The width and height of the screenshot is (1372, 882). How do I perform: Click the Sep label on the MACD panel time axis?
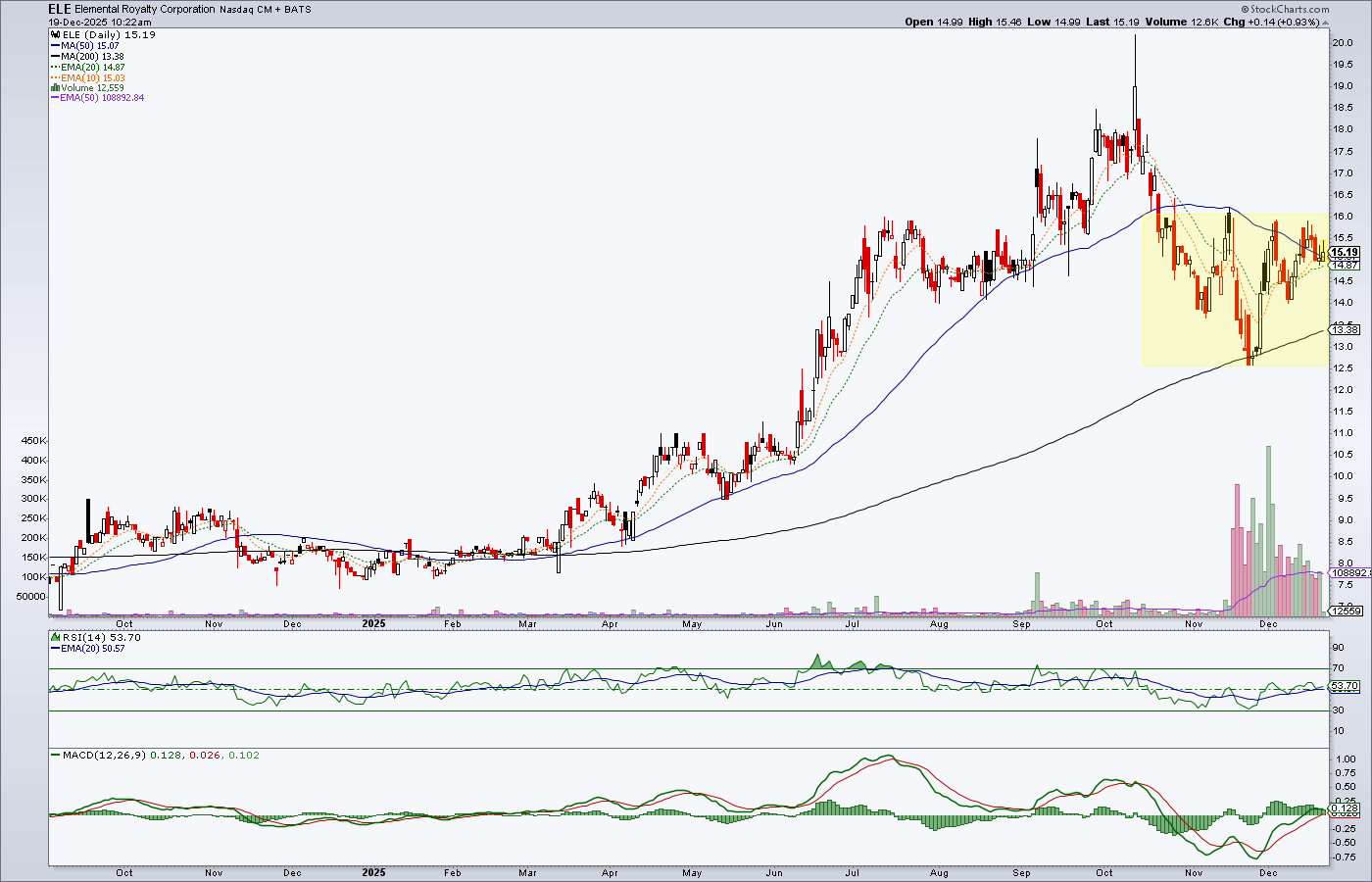pyautogui.click(x=1022, y=872)
